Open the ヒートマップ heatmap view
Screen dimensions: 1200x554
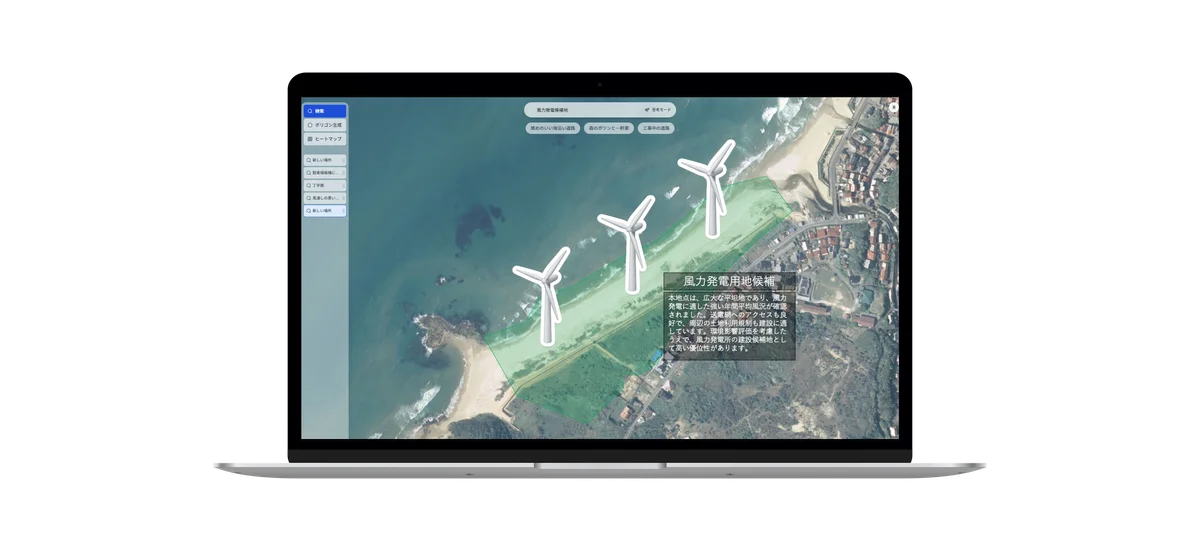326,139
